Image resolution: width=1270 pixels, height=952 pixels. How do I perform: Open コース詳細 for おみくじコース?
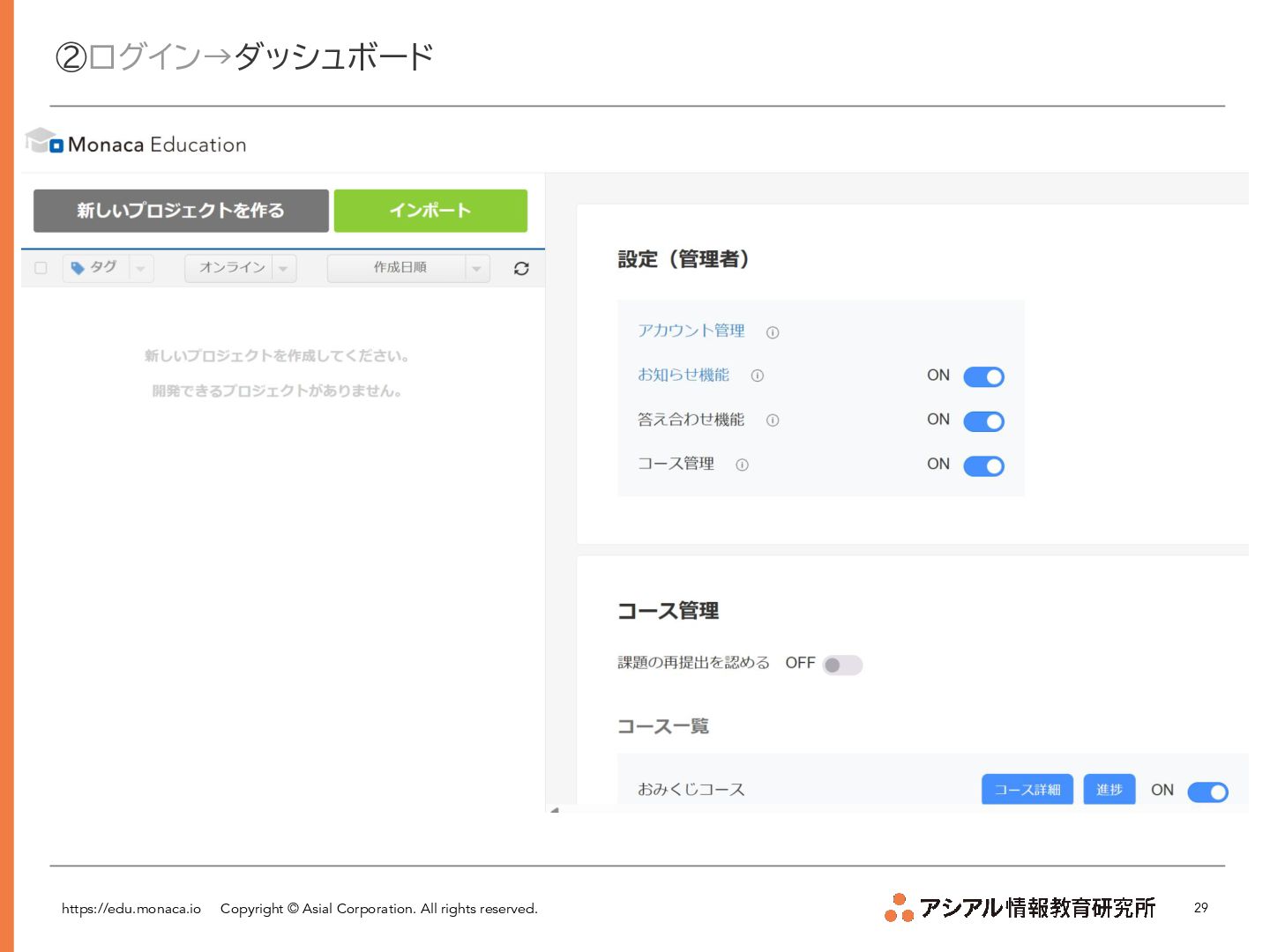click(x=1027, y=790)
